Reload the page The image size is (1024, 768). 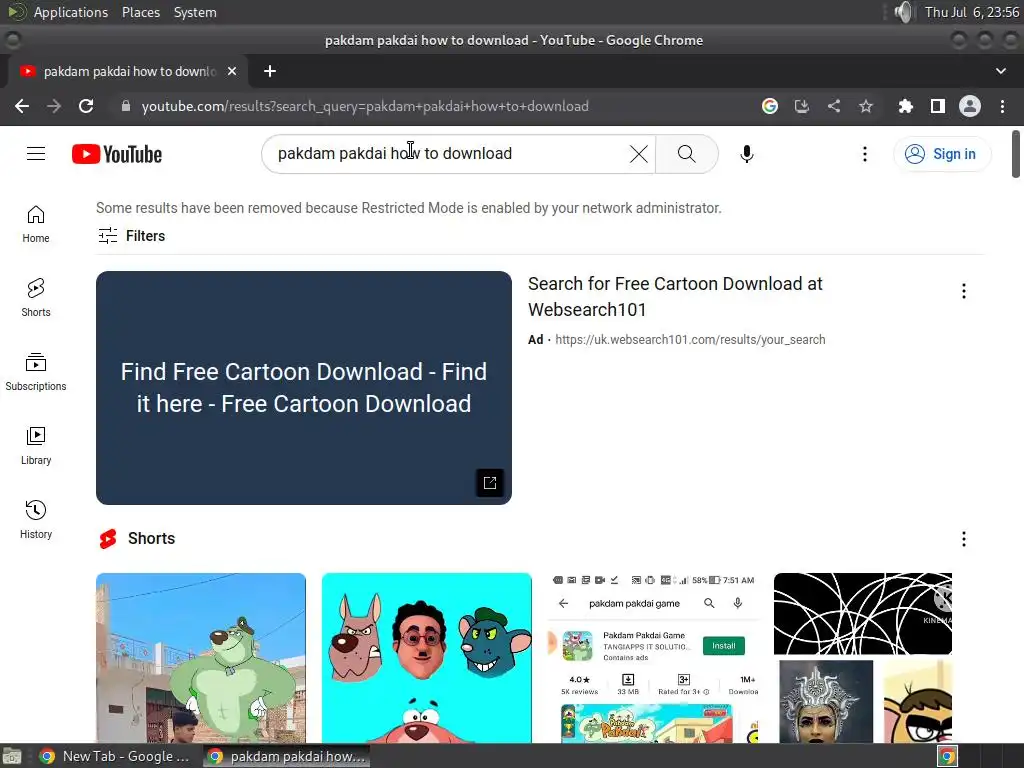(86, 106)
